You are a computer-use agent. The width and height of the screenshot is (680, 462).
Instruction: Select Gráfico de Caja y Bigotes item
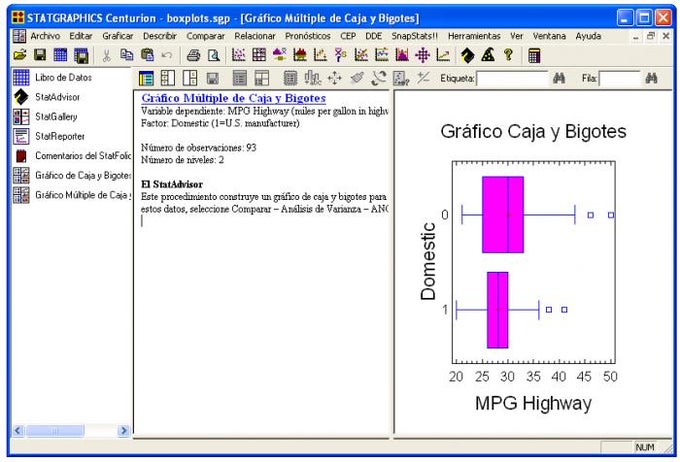83,175
